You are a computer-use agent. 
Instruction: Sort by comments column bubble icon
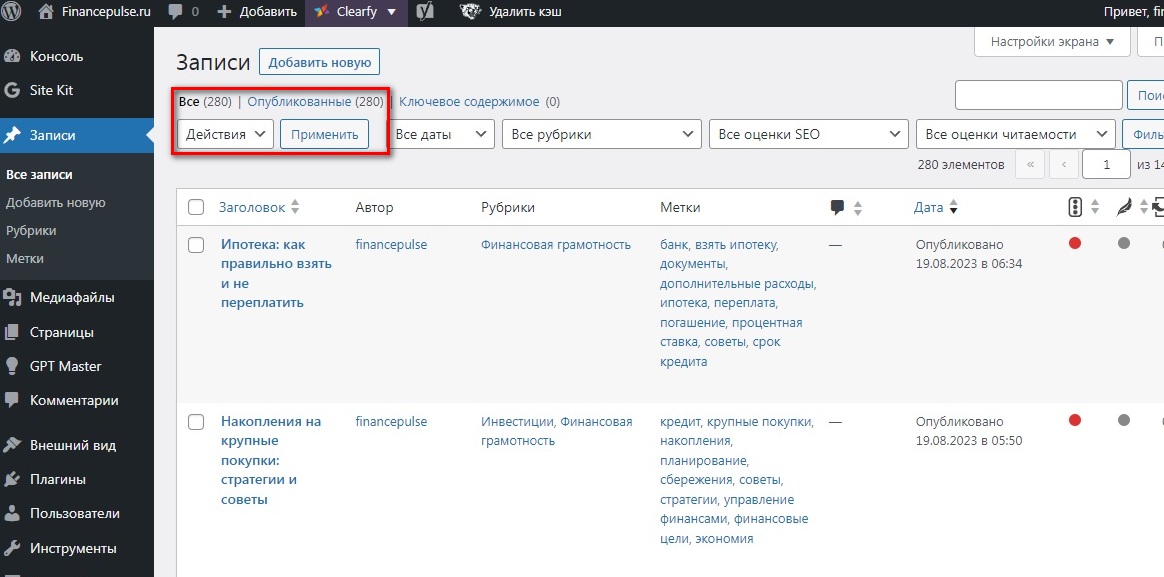point(838,207)
